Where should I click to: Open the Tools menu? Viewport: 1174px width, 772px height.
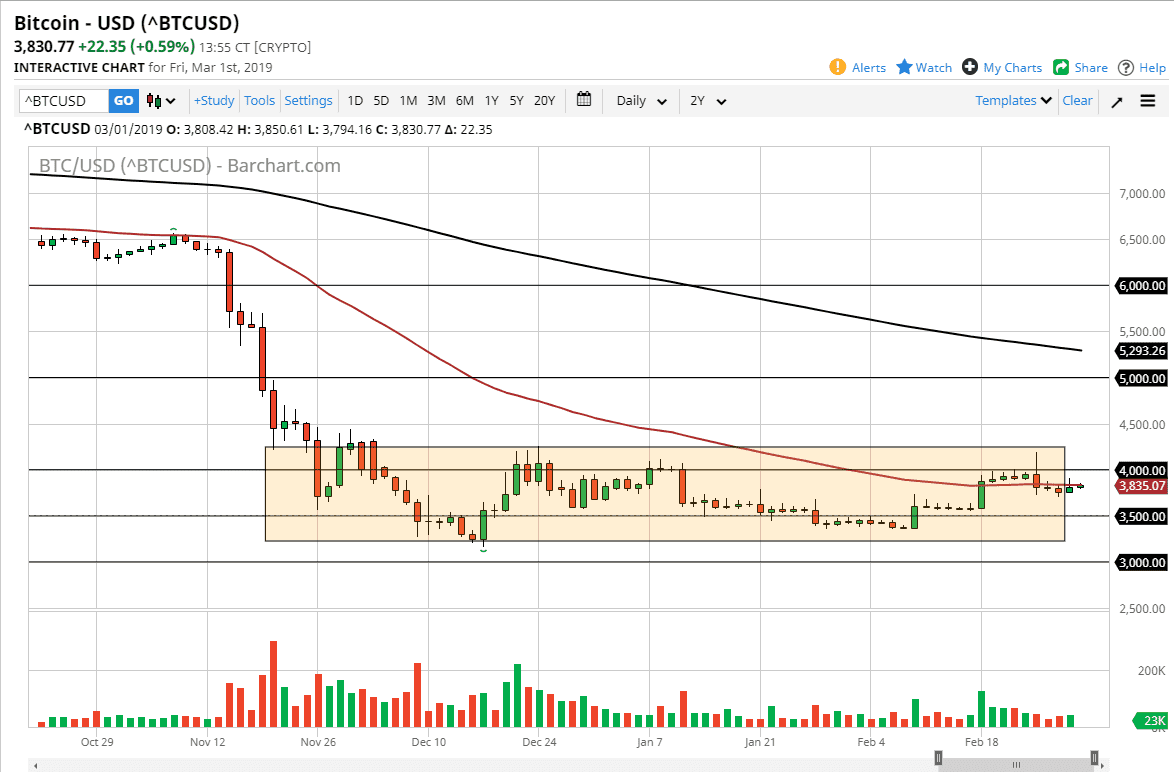[x=260, y=100]
